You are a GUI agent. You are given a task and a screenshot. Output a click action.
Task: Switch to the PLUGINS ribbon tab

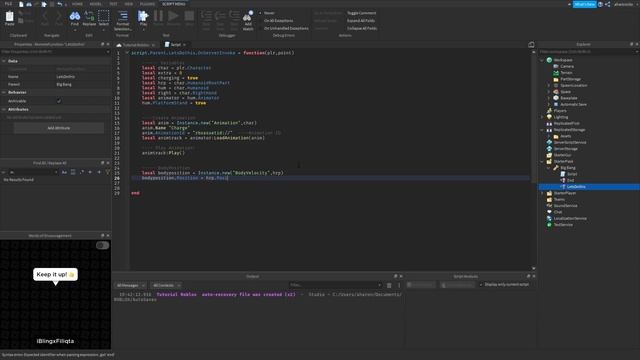click(x=147, y=4)
